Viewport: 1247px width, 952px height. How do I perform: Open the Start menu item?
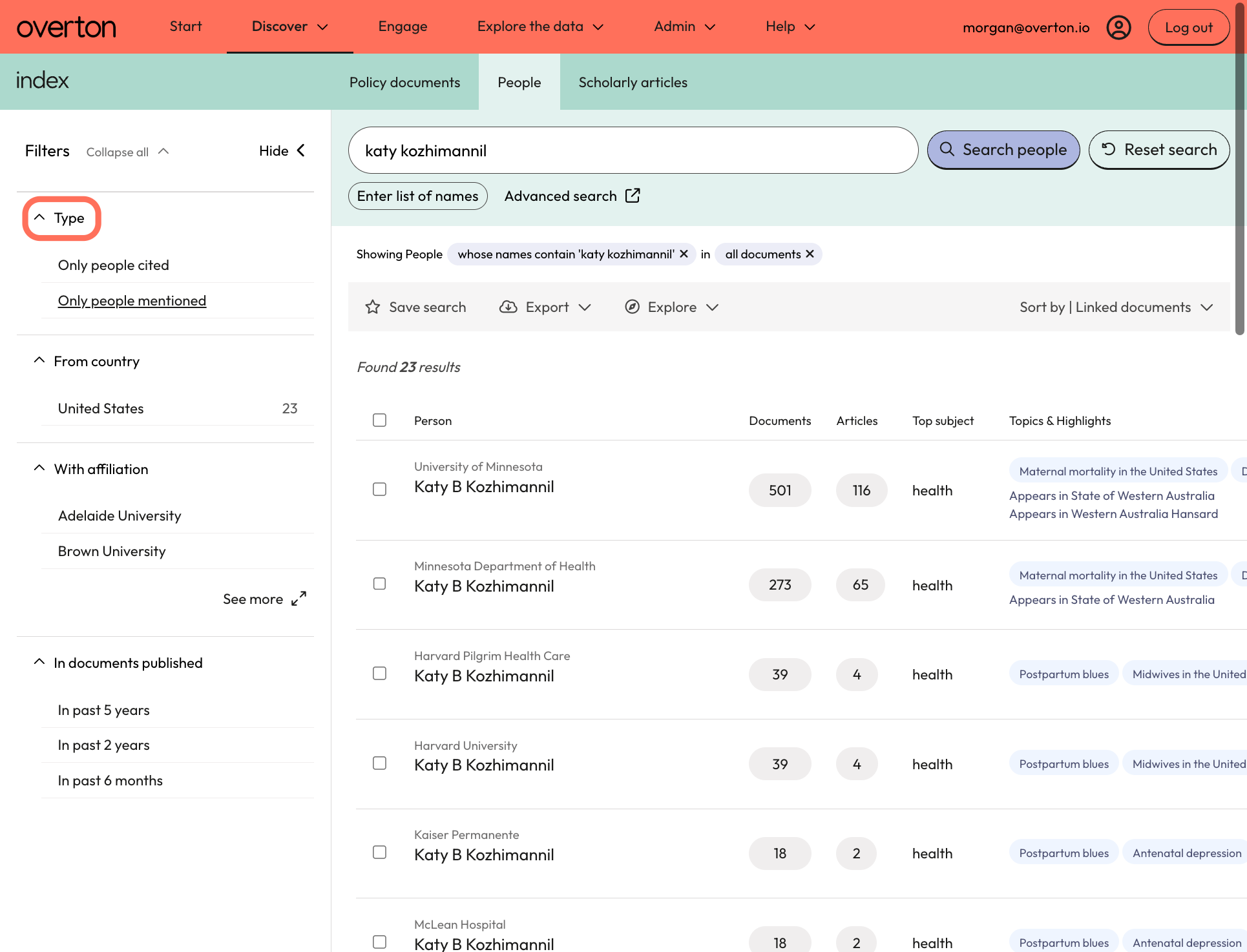point(185,26)
